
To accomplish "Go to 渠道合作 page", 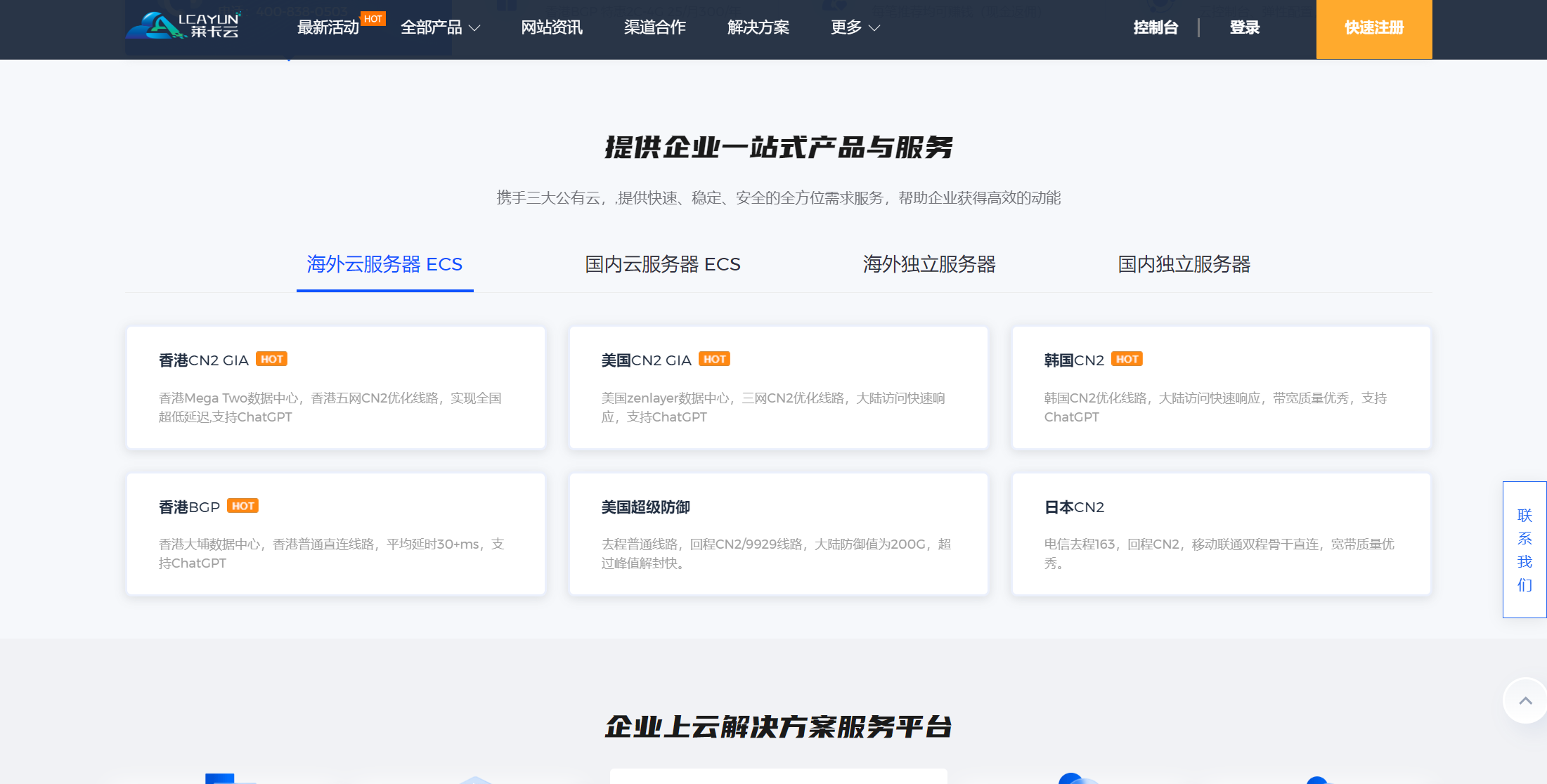I will tap(654, 27).
